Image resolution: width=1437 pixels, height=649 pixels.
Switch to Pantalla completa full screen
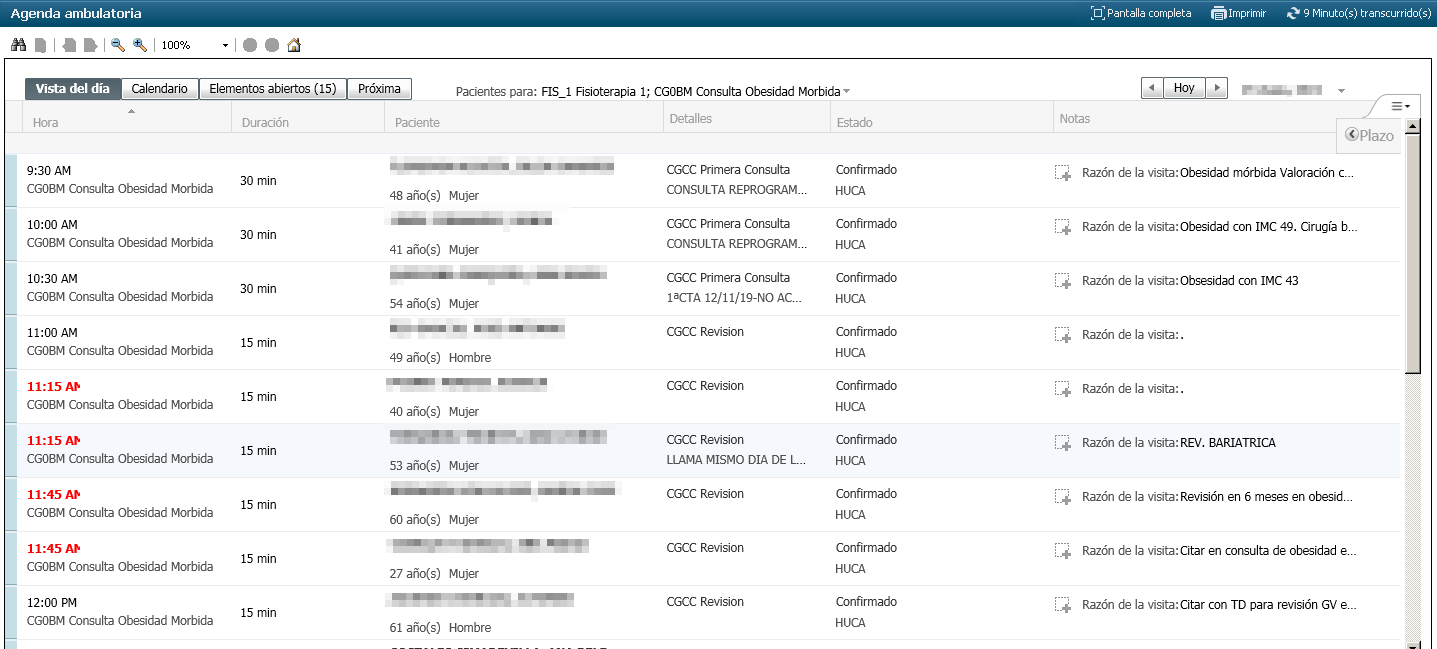tap(1141, 14)
